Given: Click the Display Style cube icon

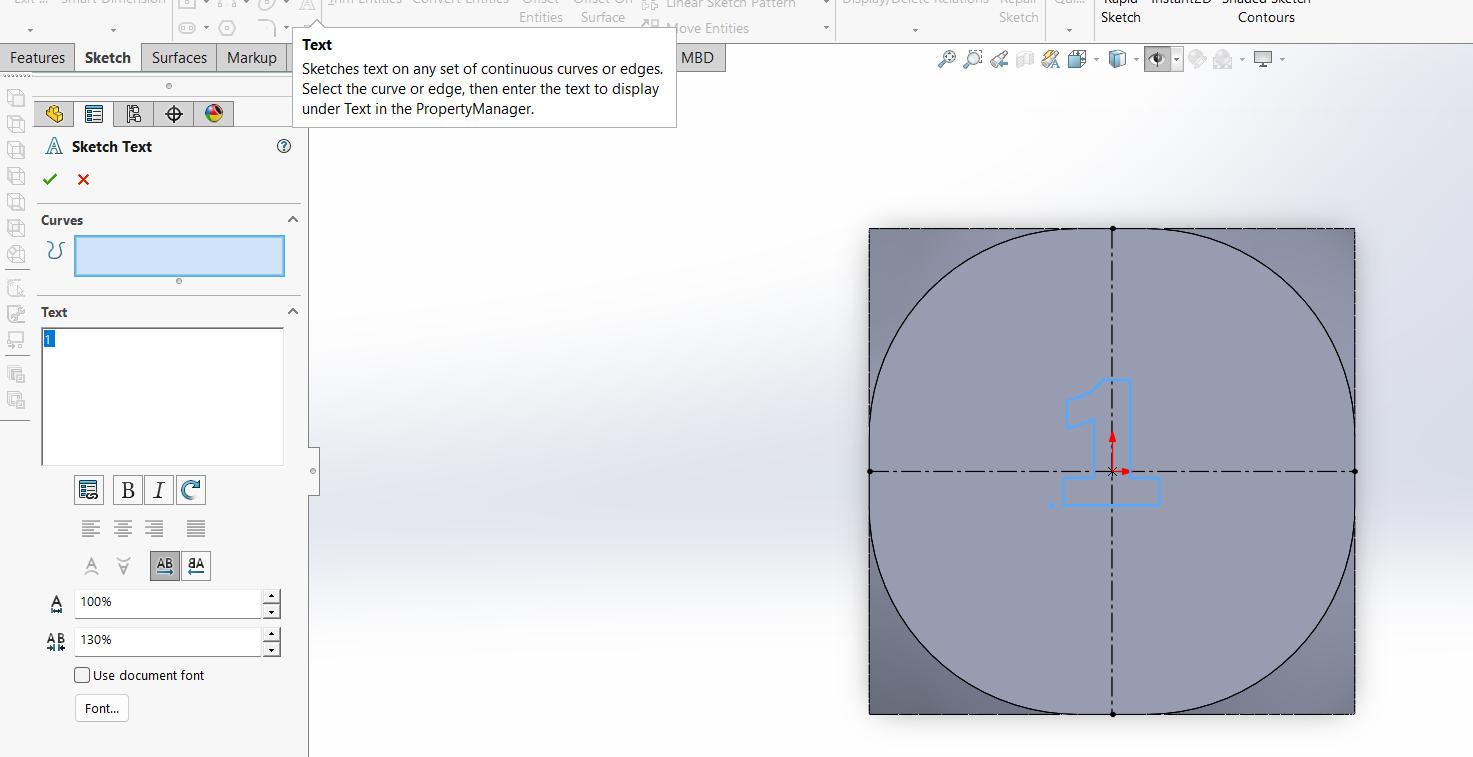Looking at the screenshot, I should tap(1117, 60).
